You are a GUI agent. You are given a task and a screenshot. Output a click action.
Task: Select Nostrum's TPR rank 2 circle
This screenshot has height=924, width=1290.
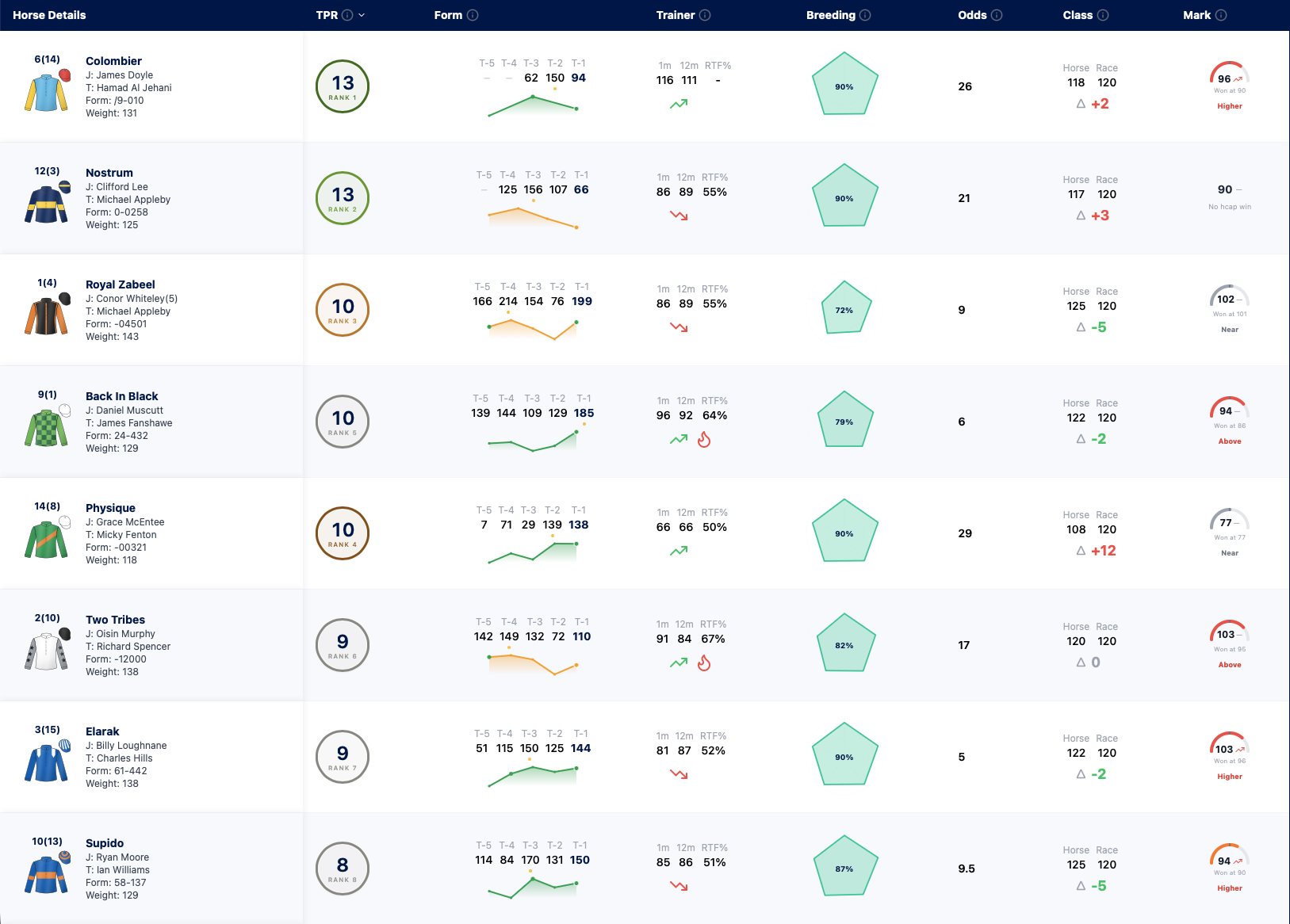tap(343, 197)
